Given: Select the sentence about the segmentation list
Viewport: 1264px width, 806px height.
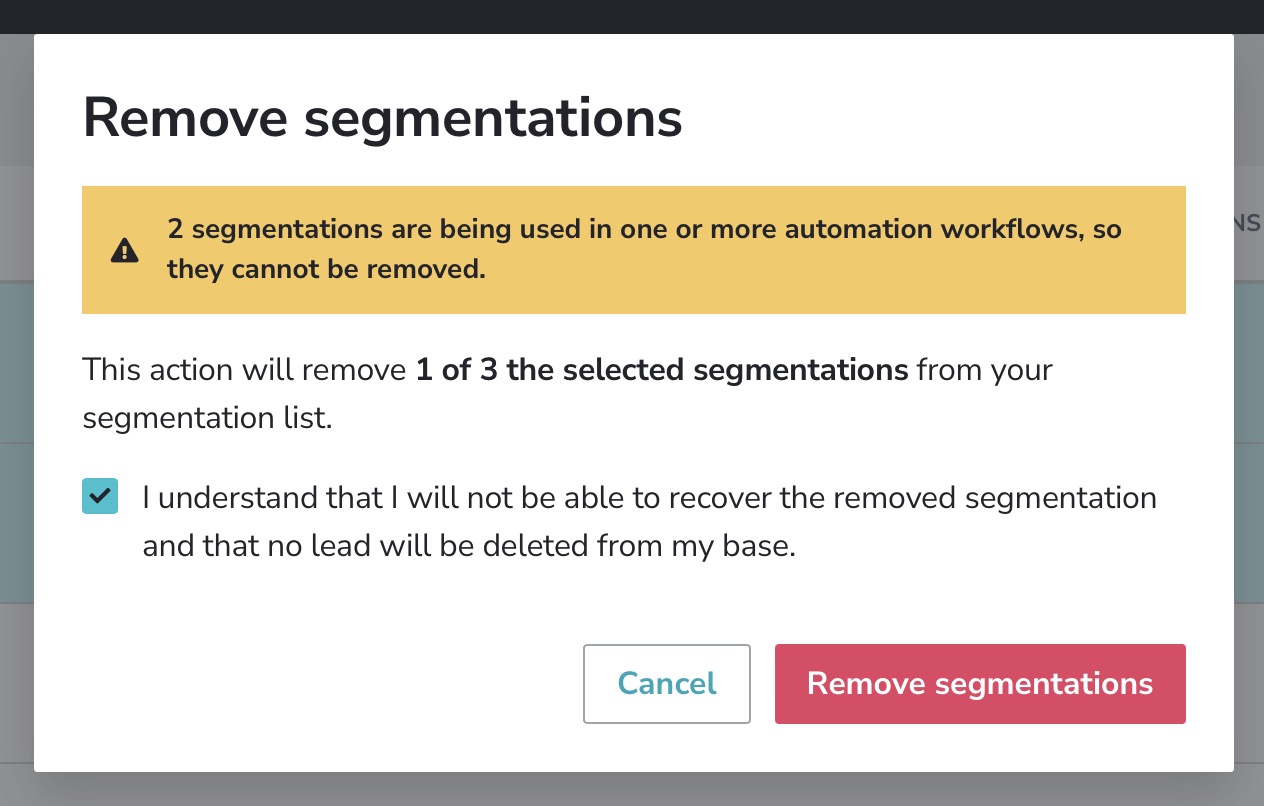Looking at the screenshot, I should click(x=567, y=393).
